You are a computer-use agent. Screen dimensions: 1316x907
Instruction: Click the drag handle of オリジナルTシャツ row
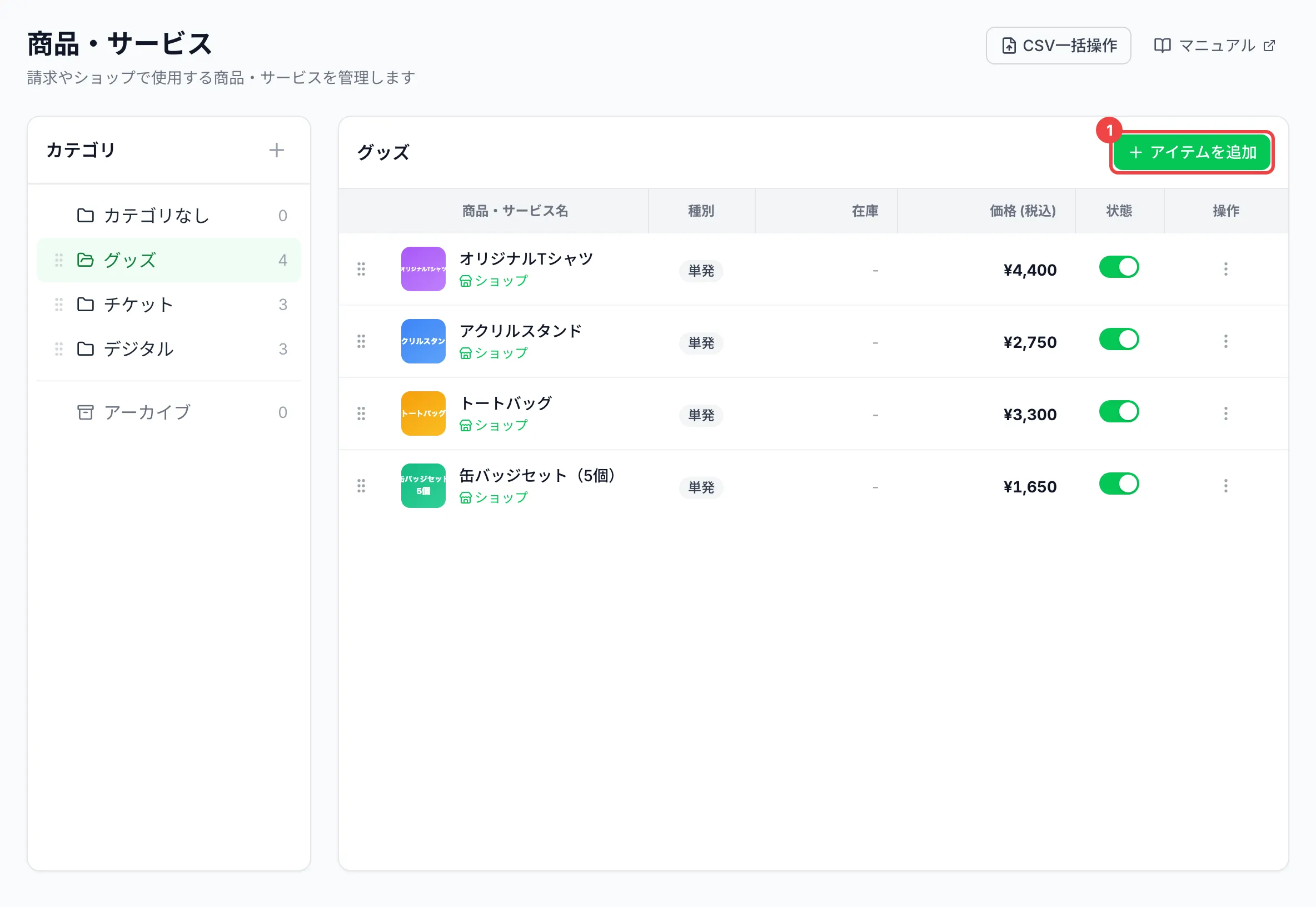coord(361,269)
